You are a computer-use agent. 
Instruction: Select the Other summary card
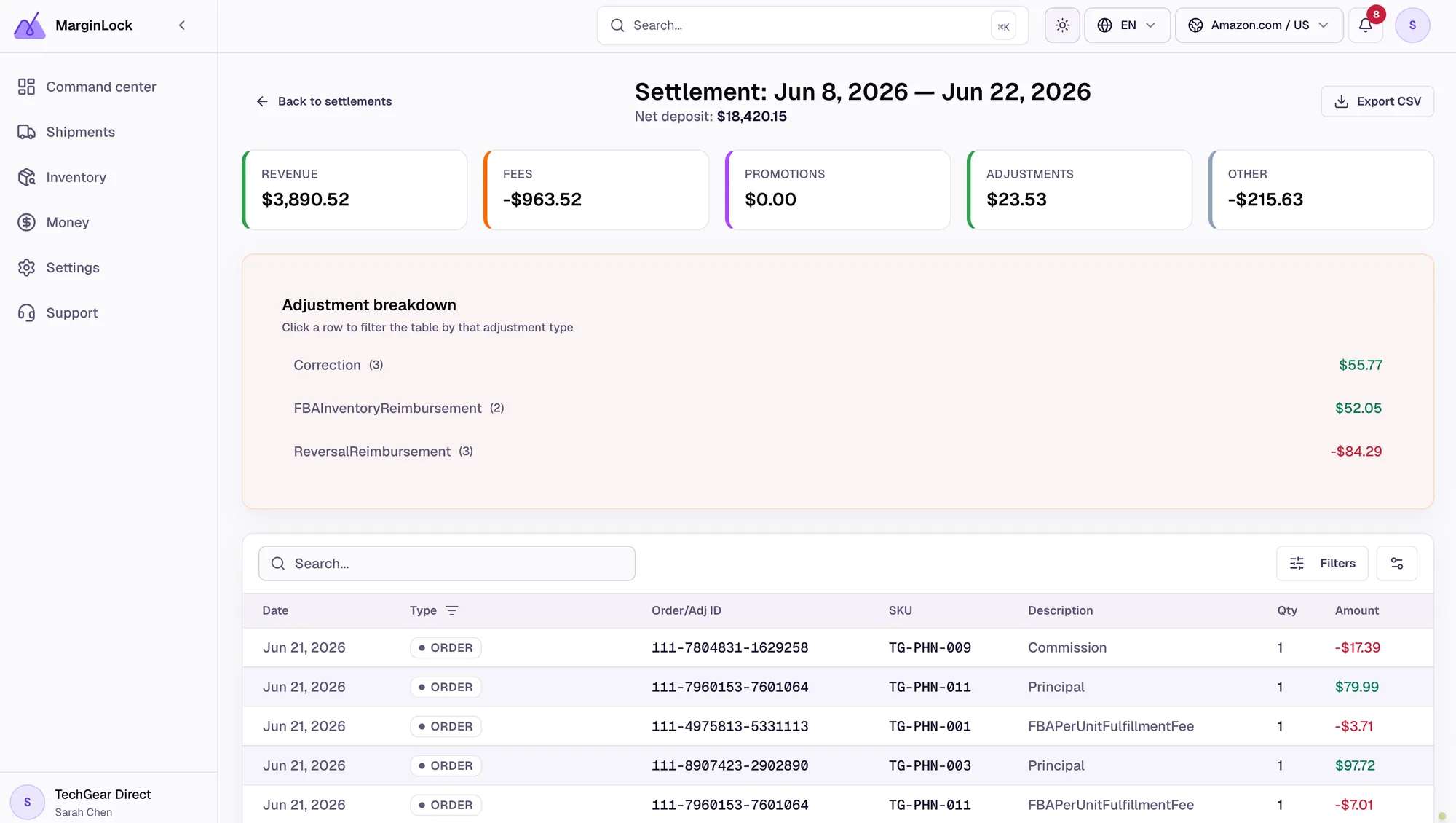(1321, 190)
